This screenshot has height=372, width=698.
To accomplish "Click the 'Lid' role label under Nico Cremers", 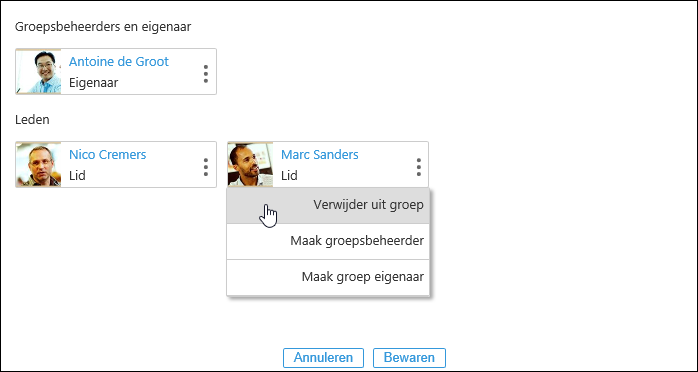I will pos(77,176).
